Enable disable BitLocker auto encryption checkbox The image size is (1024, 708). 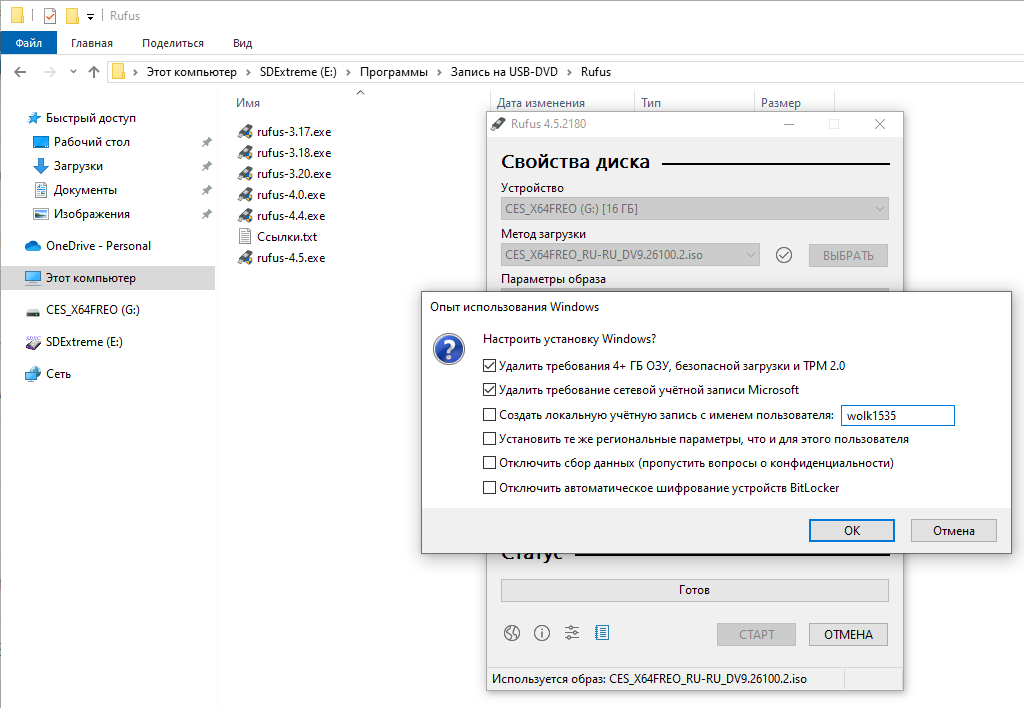tap(489, 487)
